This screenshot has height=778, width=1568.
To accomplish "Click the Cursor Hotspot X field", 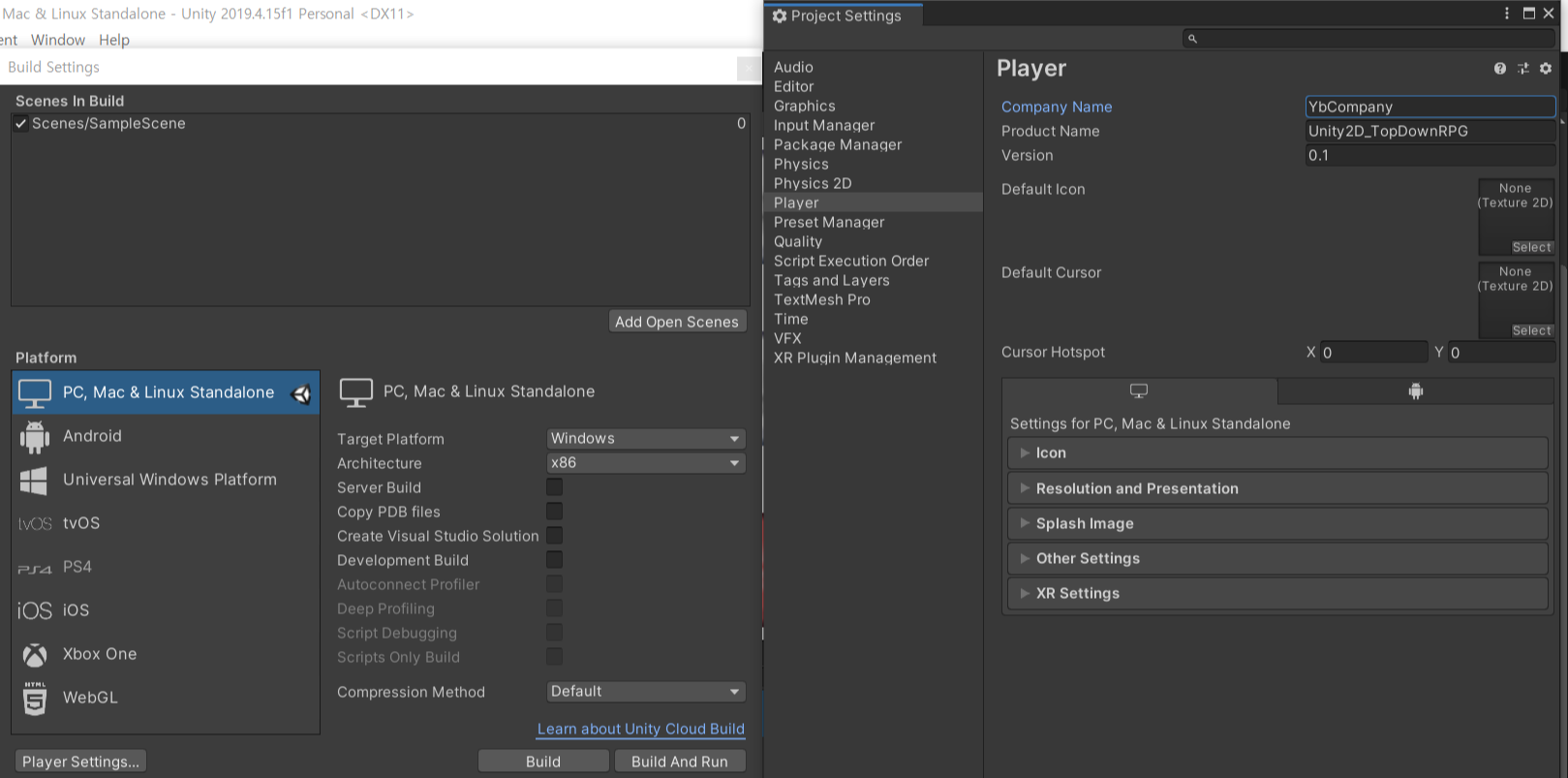I will [x=1373, y=353].
